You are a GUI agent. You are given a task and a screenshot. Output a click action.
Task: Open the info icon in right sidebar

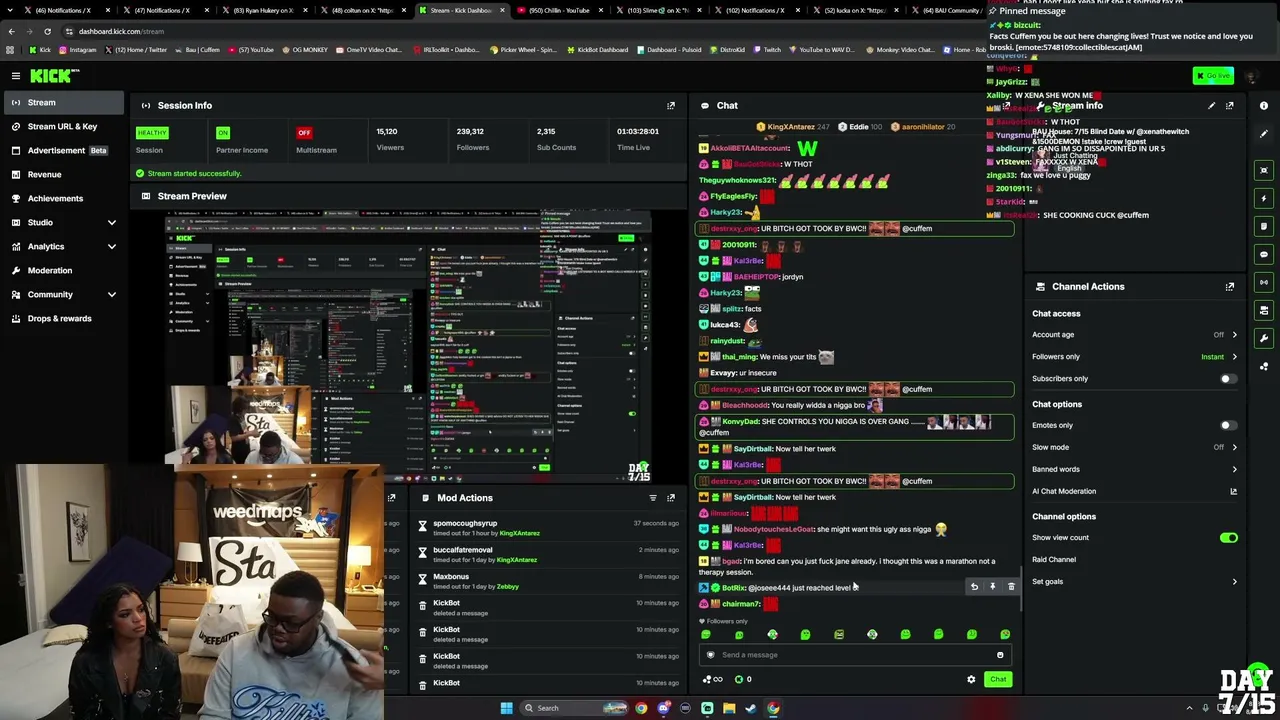click(x=1264, y=105)
